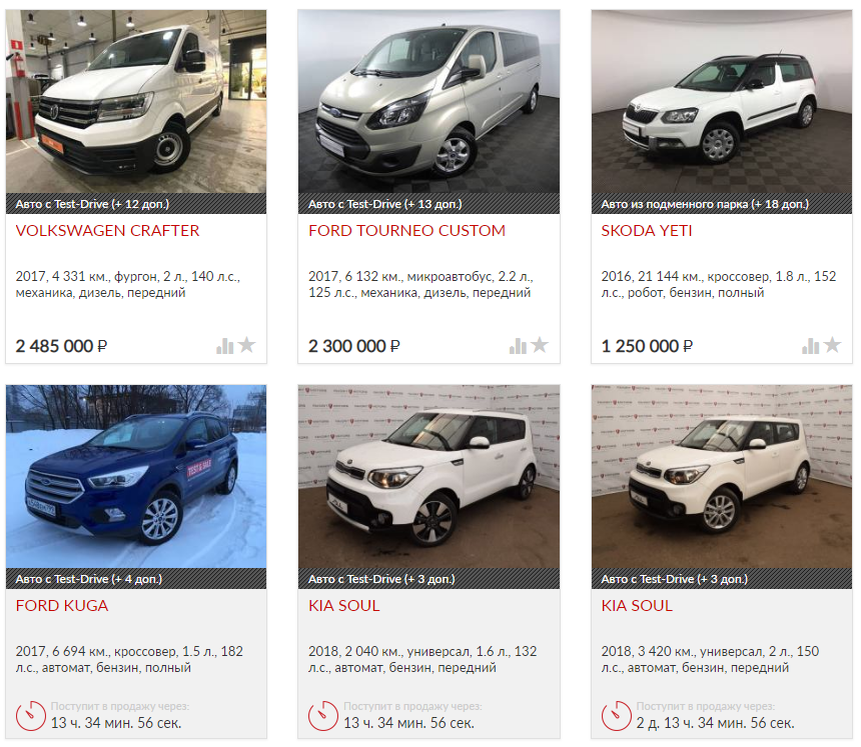Open the SKODA YETI title link
The image size is (861, 747).
(646, 231)
